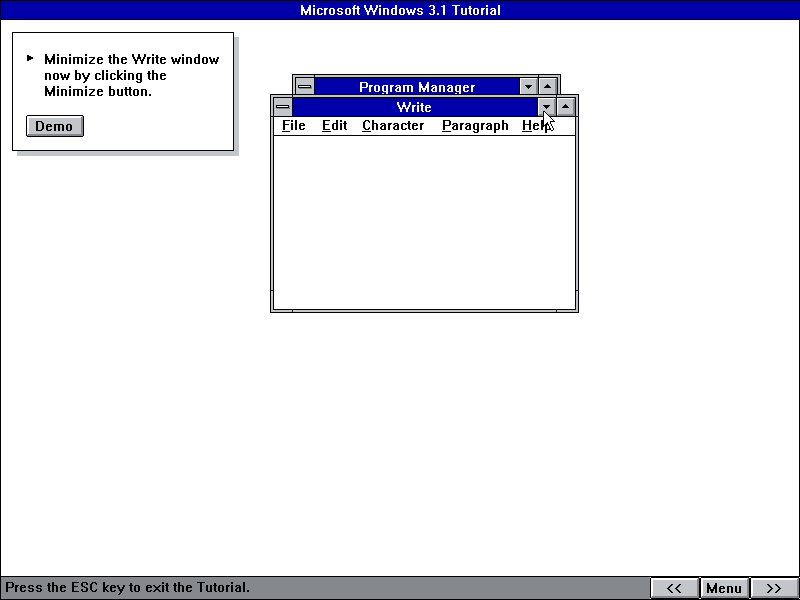The height and width of the screenshot is (600, 800).
Task: Click the Program Manager title bar
Action: (x=417, y=86)
